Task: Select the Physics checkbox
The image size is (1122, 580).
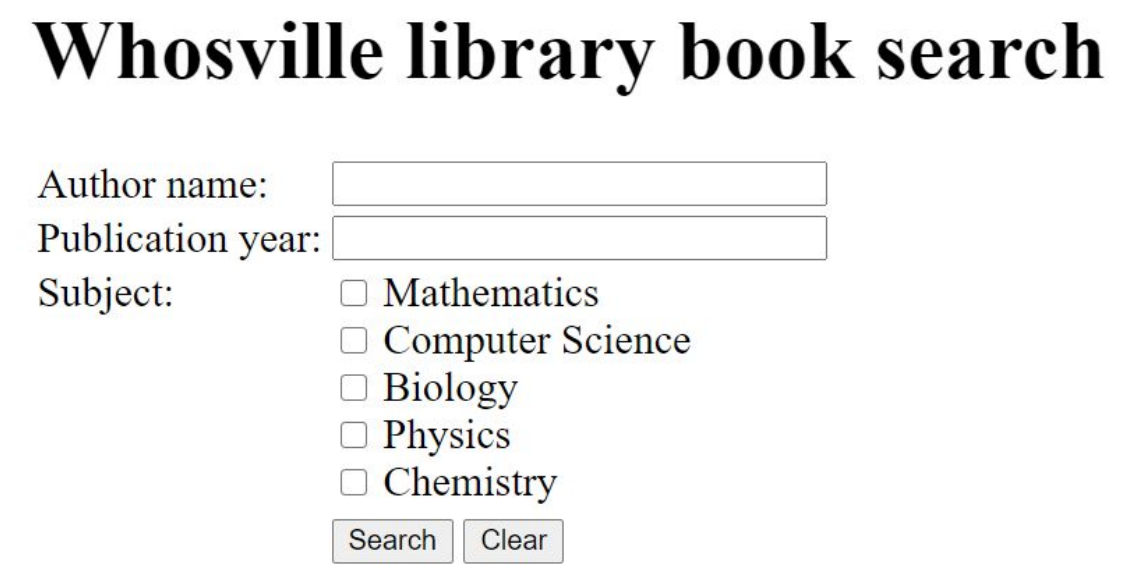Action: point(354,435)
